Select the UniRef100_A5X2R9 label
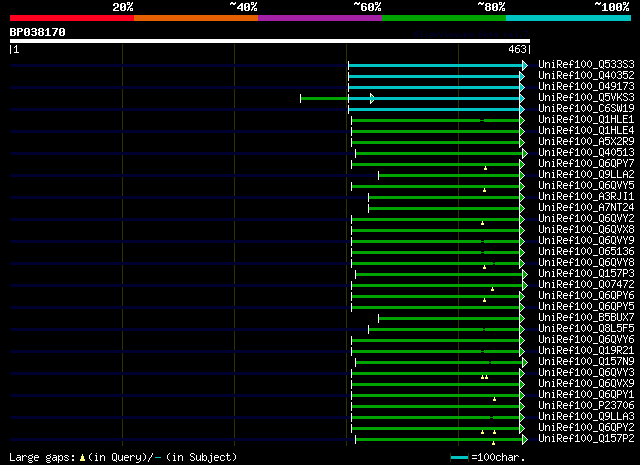Viewport: 640px width, 465px height. tap(586, 142)
